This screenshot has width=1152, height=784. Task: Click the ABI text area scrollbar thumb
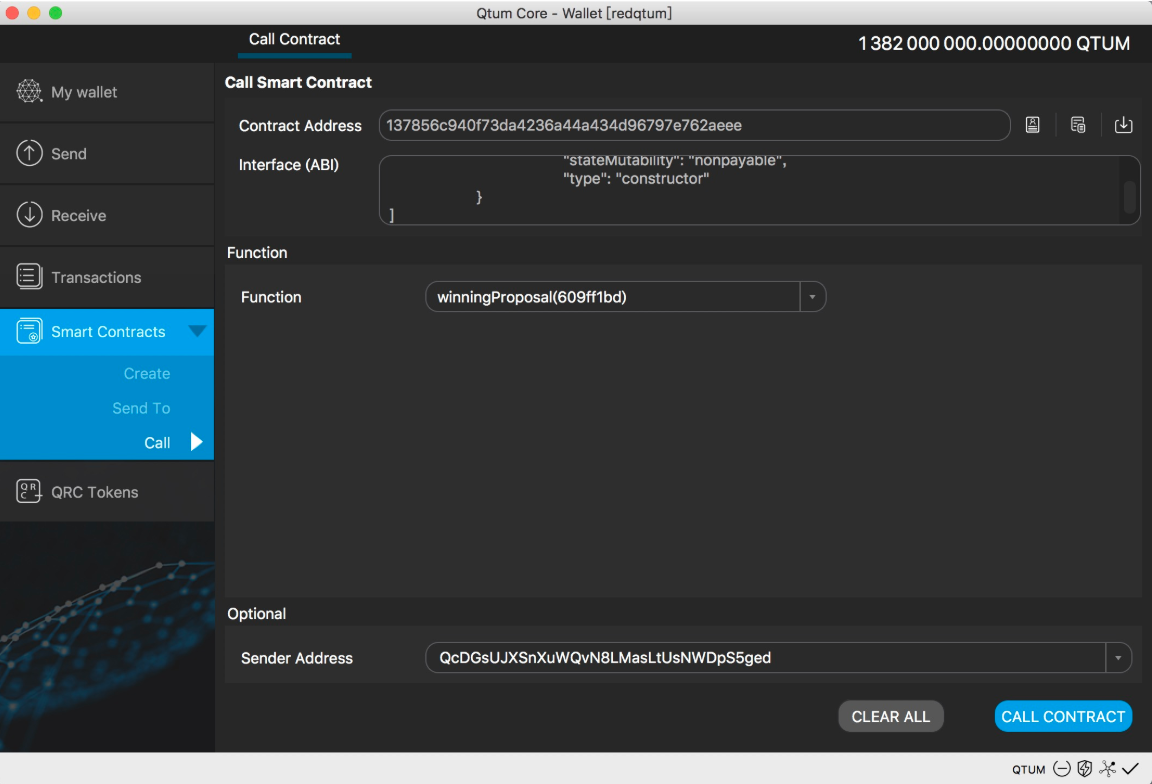tap(1129, 196)
